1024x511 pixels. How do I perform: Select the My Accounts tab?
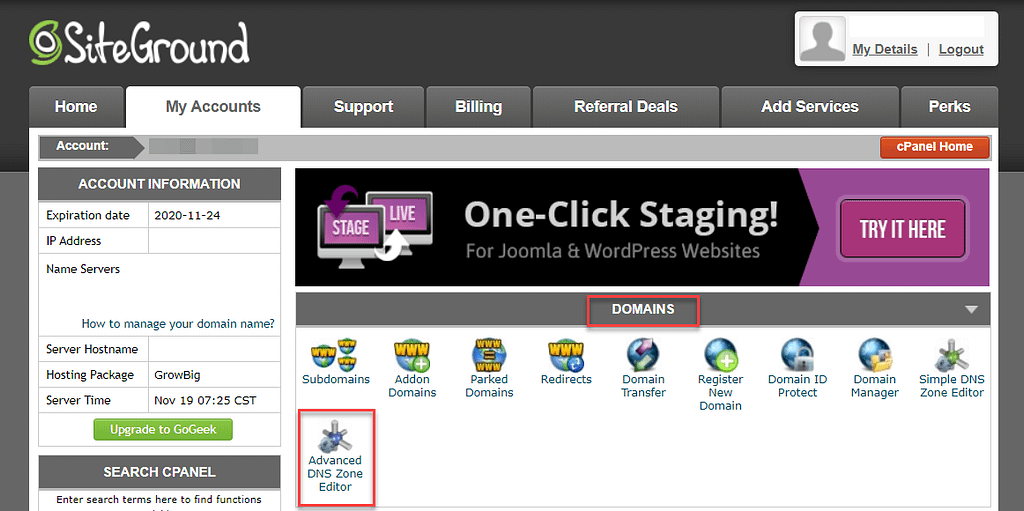tap(213, 107)
